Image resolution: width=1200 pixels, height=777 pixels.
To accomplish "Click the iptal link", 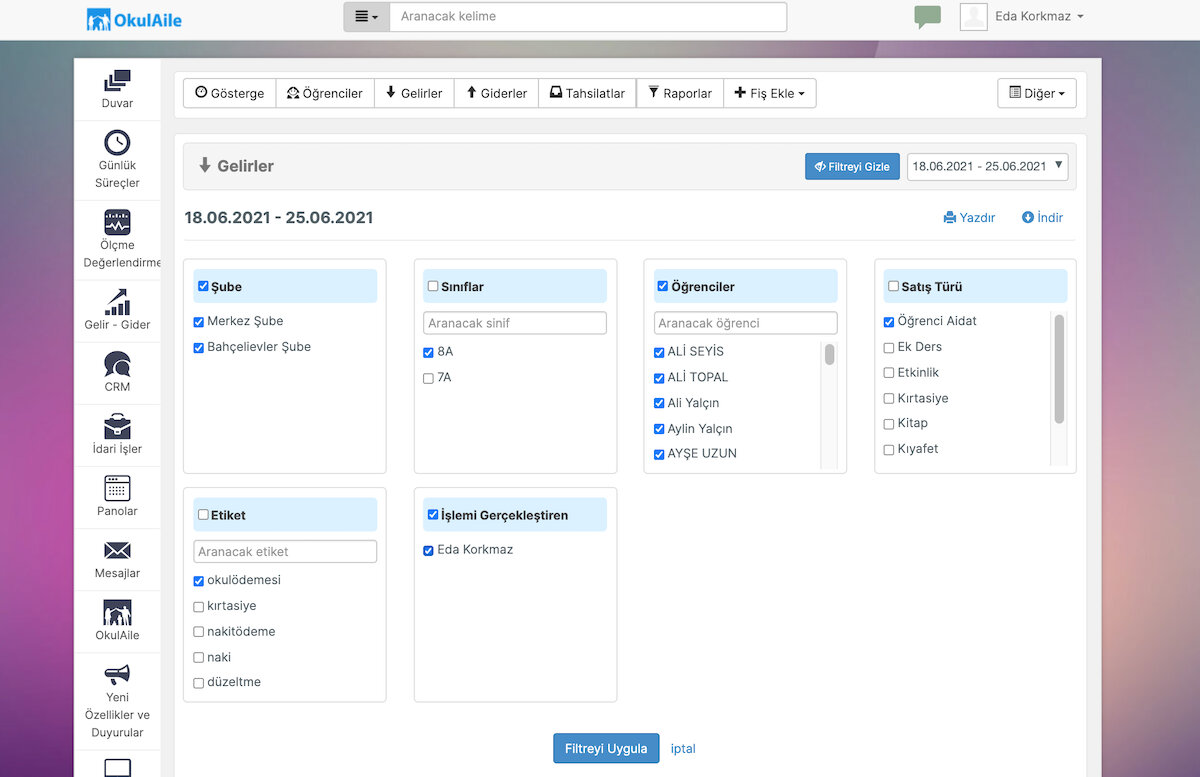I will [x=683, y=749].
